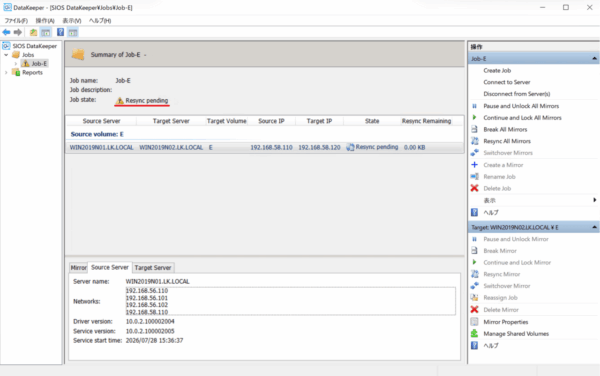Select the Reports tree item
Screen dimensions: 600x376
(x=32, y=72)
